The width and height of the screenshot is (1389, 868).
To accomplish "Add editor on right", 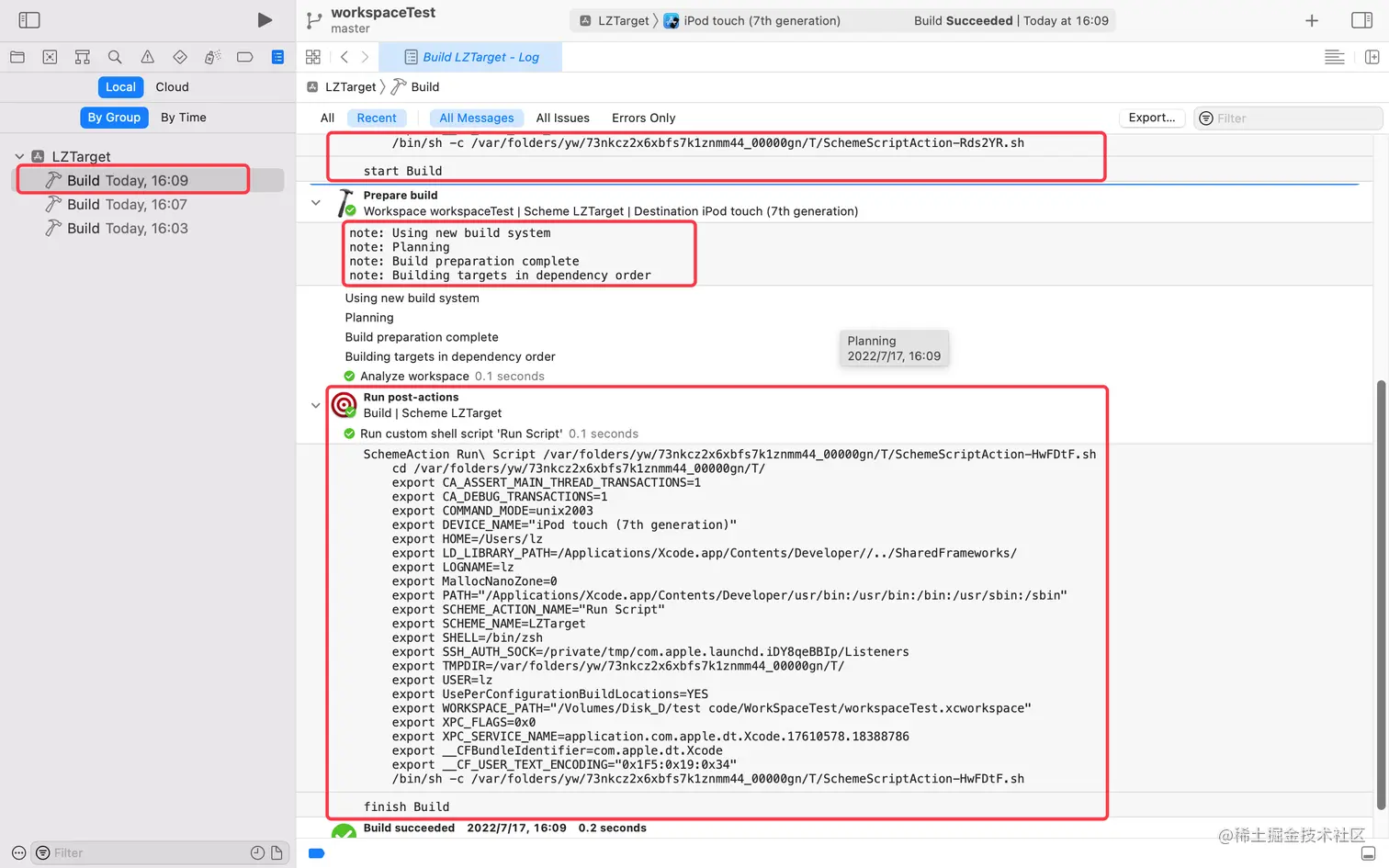I will 1372,57.
